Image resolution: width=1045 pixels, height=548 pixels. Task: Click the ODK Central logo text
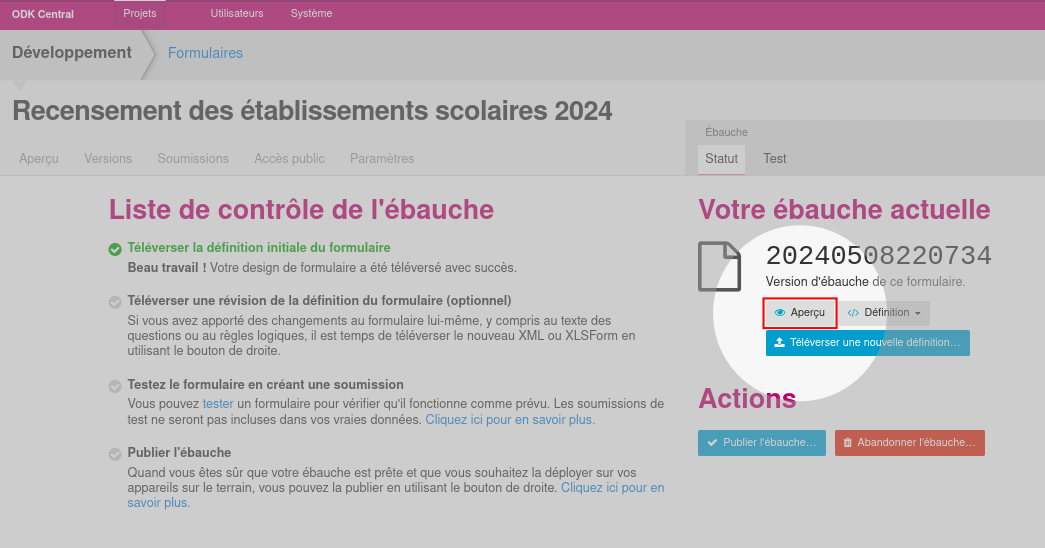point(43,14)
